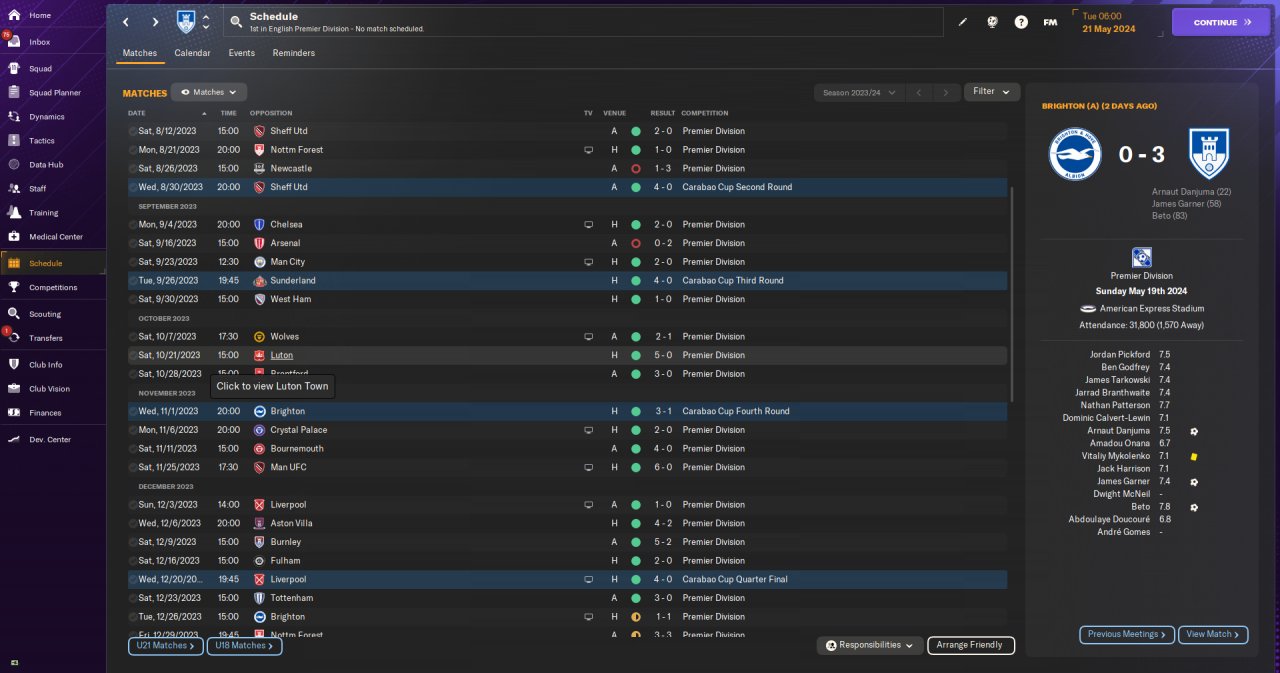Click Arnaut Danjuma in ratings list
This screenshot has height=673, width=1280.
1118,431
